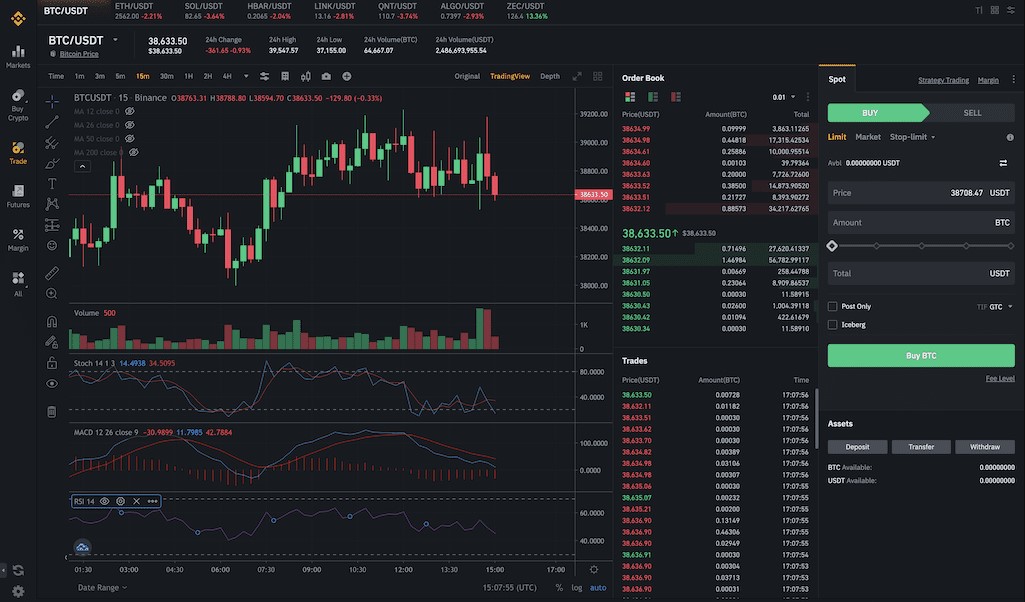Toggle auto scale on the chart
The height and width of the screenshot is (602, 1025).
(598, 588)
